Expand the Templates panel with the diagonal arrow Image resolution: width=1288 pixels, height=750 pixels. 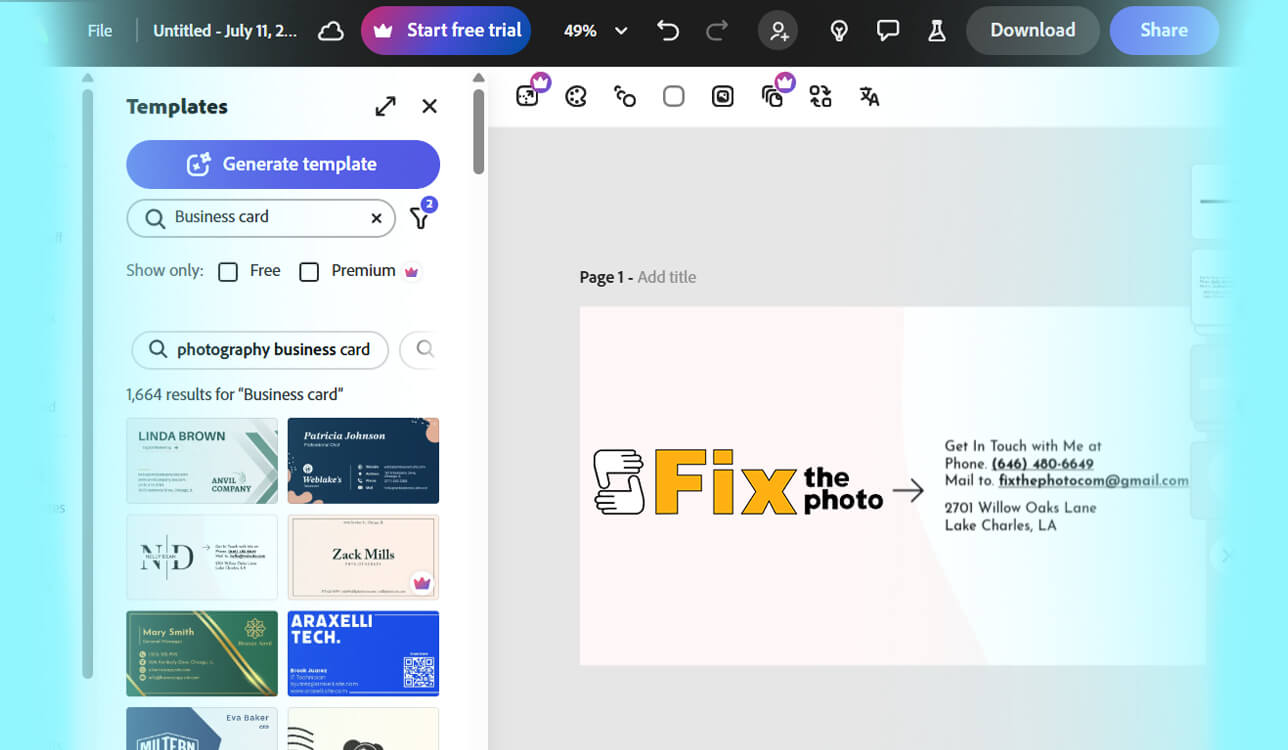(x=385, y=106)
